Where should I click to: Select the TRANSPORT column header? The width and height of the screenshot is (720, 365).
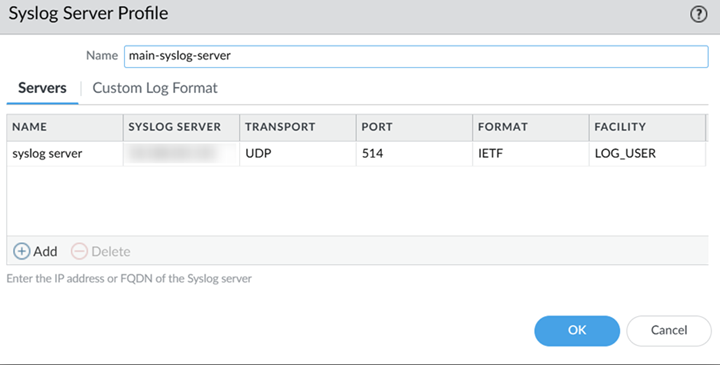[298, 127]
